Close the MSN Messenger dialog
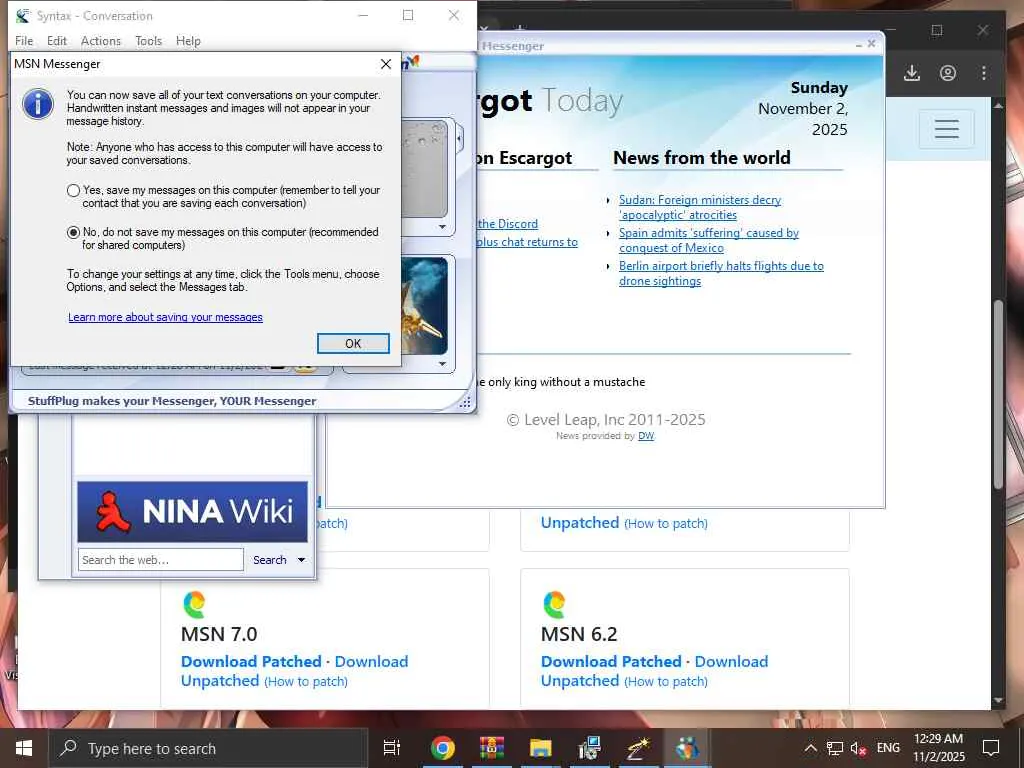This screenshot has width=1024, height=768. click(x=386, y=64)
